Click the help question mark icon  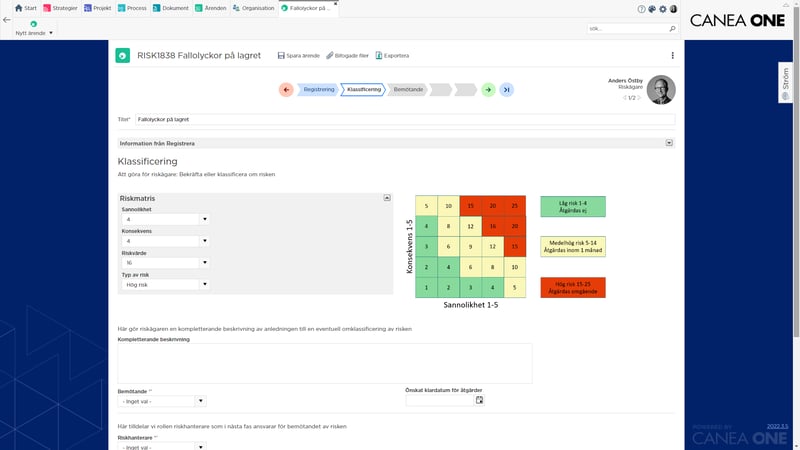click(641, 9)
